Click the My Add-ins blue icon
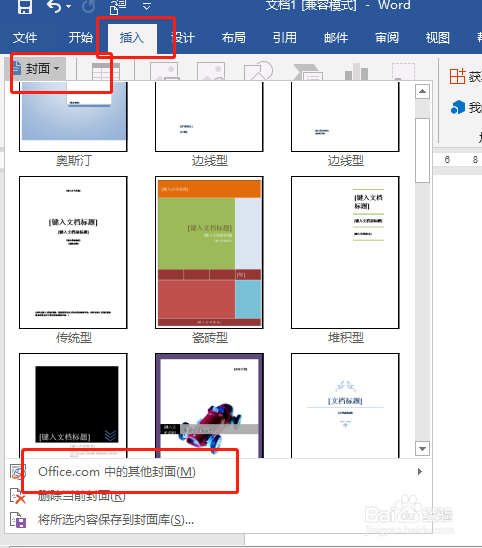Screen dimensions: 482x548 (458, 107)
